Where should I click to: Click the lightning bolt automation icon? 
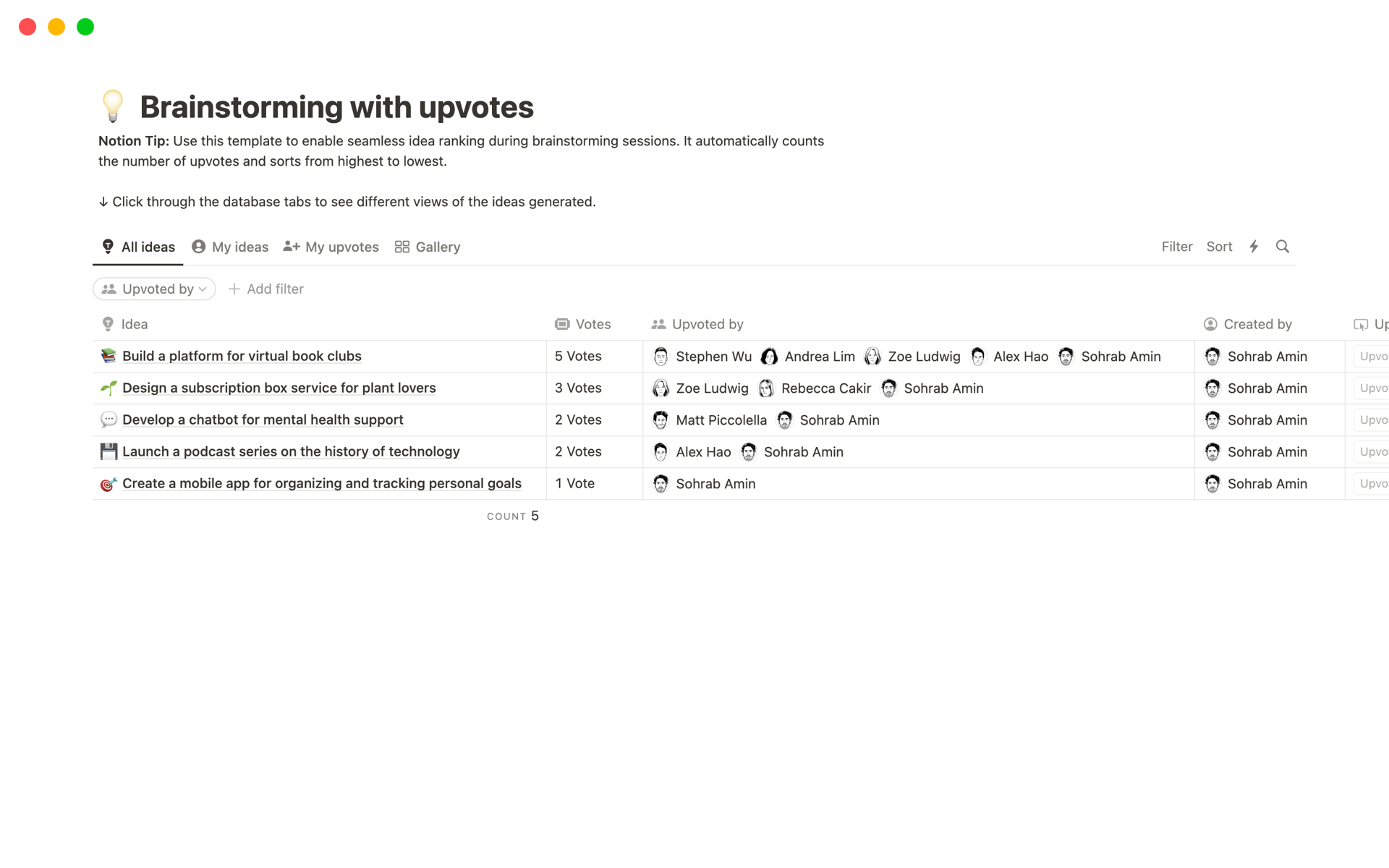pos(1254,246)
